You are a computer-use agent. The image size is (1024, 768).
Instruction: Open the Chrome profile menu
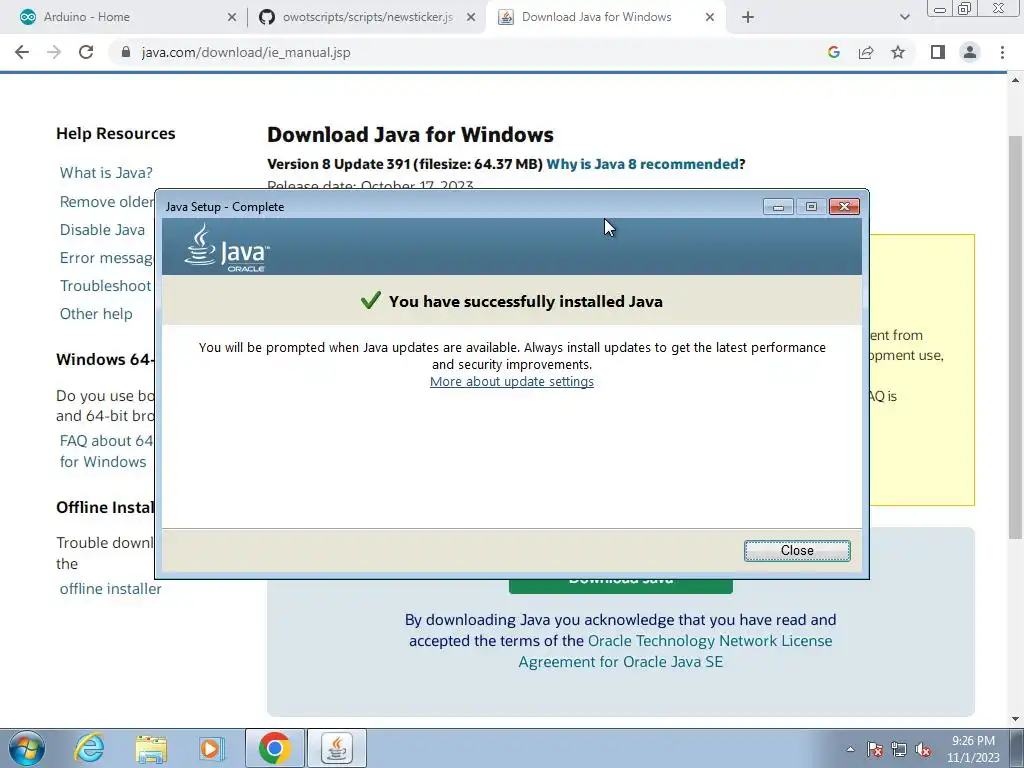pyautogui.click(x=970, y=52)
